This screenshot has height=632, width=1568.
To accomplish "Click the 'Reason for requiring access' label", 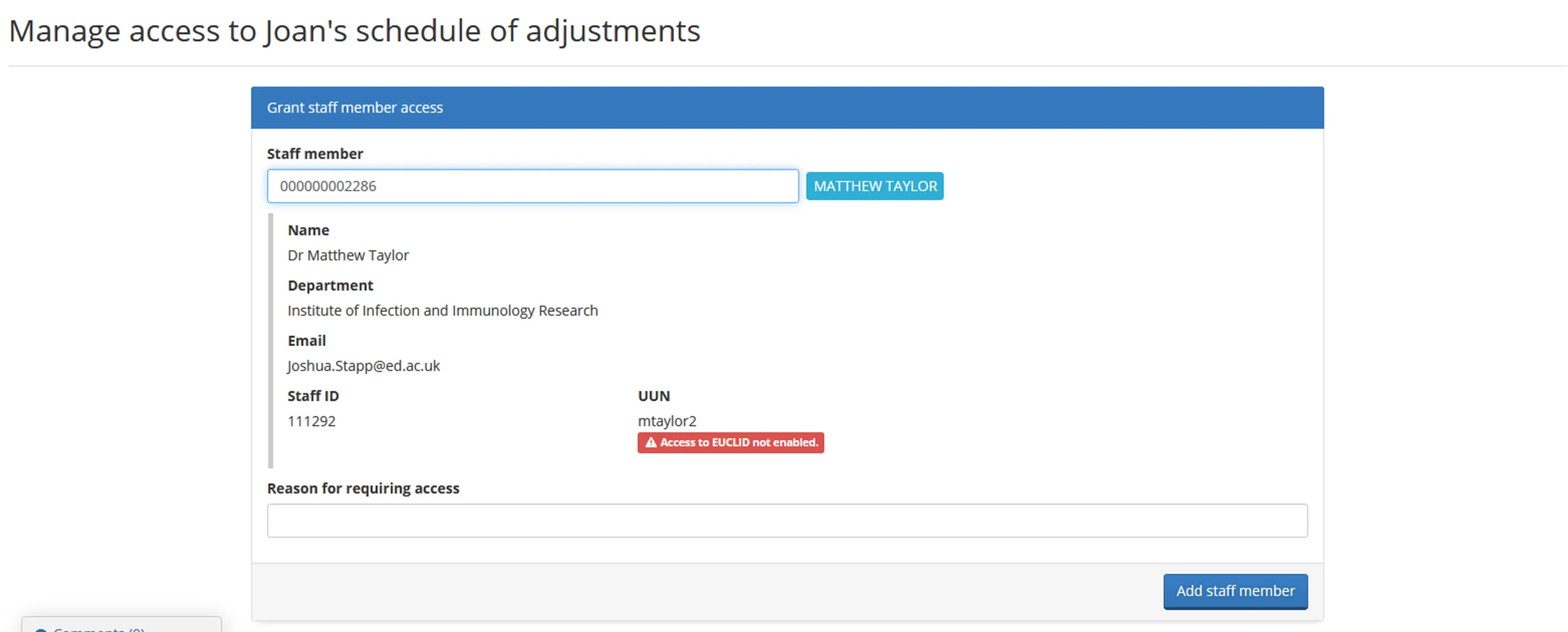I will [363, 488].
